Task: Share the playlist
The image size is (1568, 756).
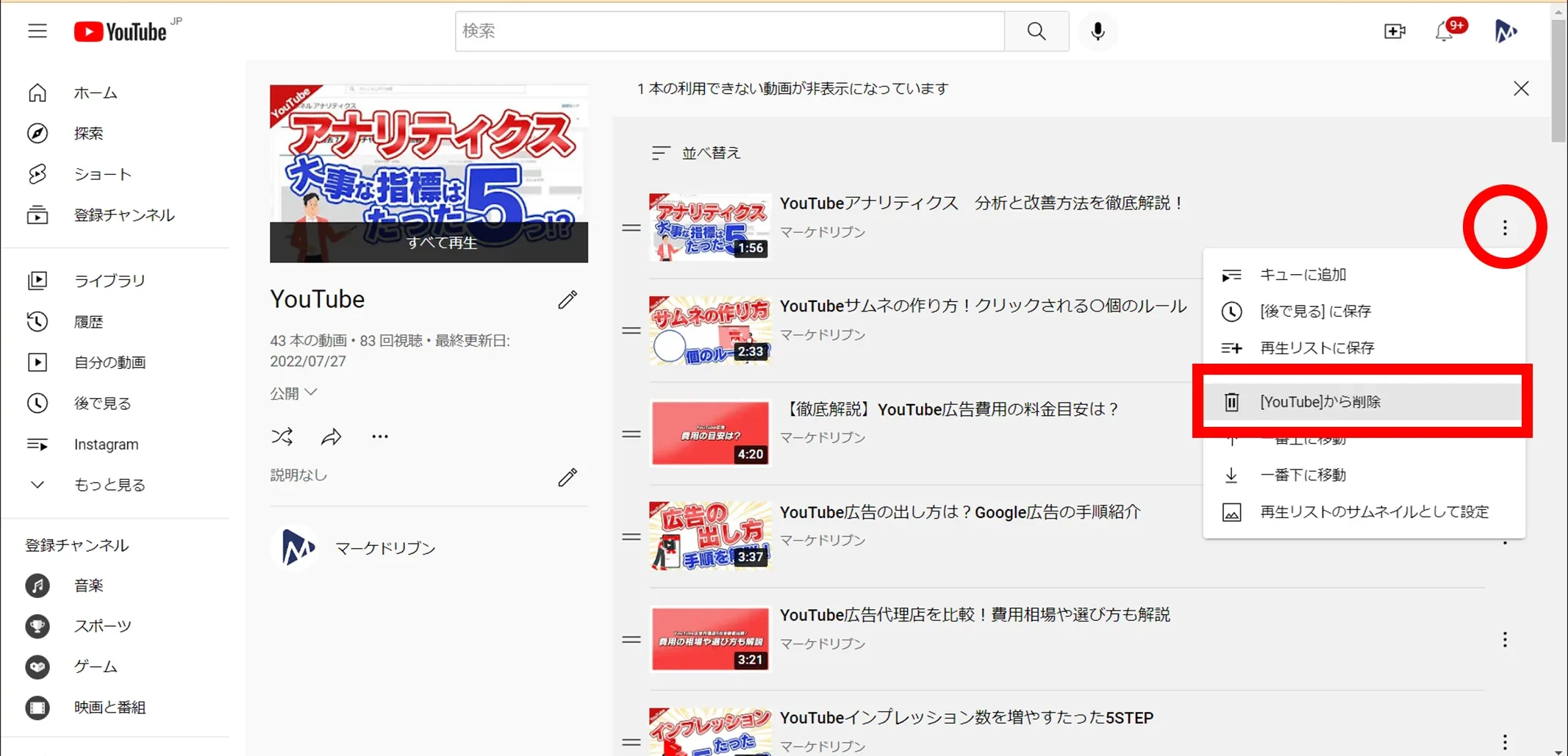Action: (332, 436)
